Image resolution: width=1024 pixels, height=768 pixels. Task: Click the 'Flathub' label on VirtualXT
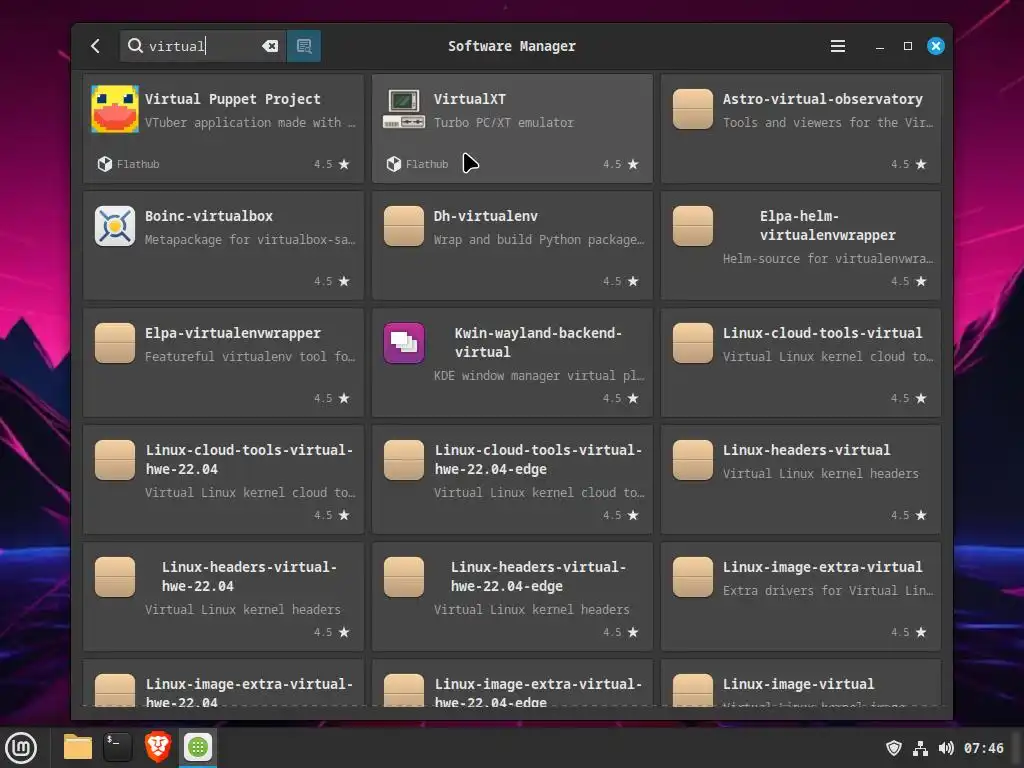coord(426,164)
